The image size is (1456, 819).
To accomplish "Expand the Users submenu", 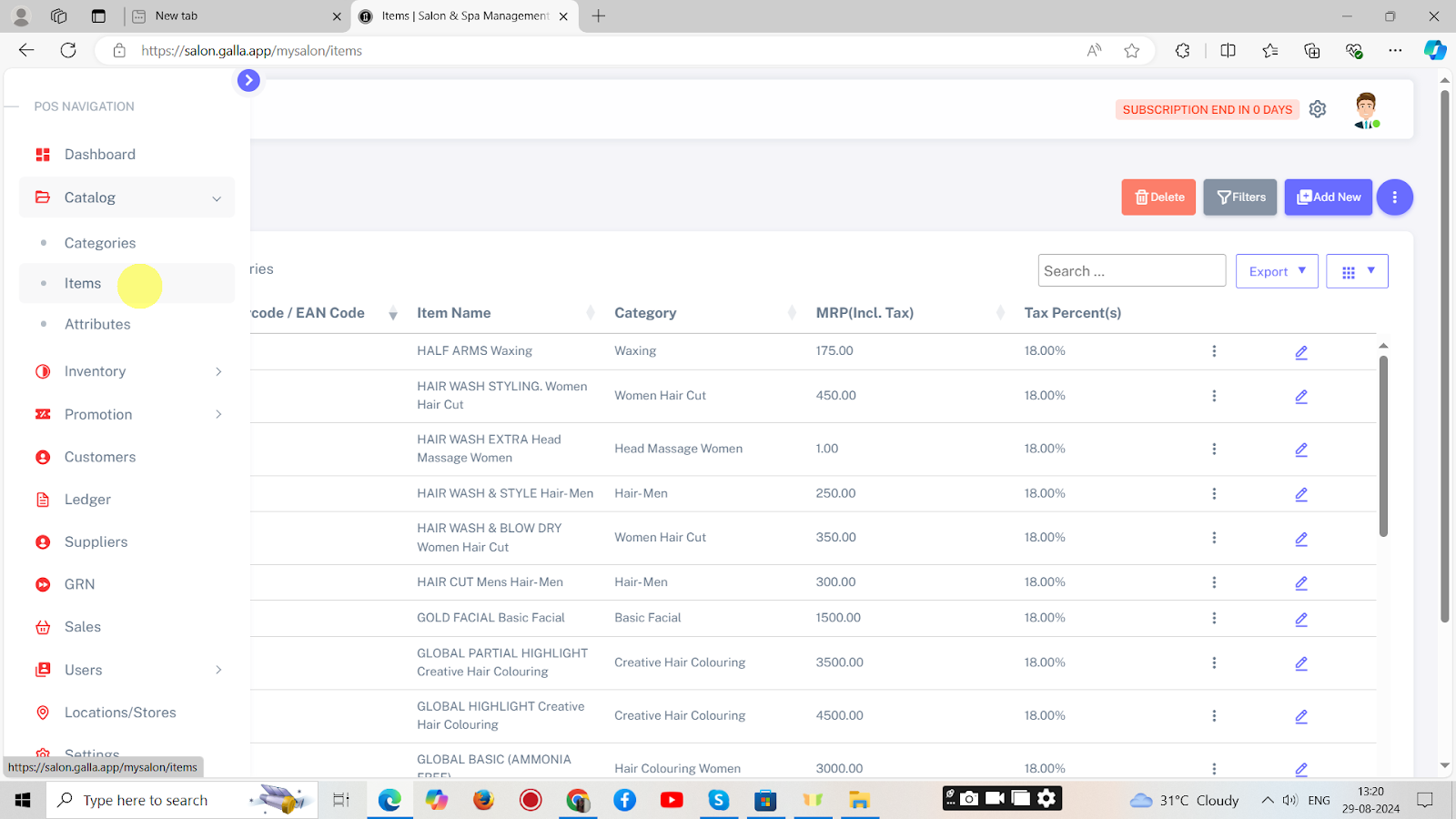I will pyautogui.click(x=126, y=670).
